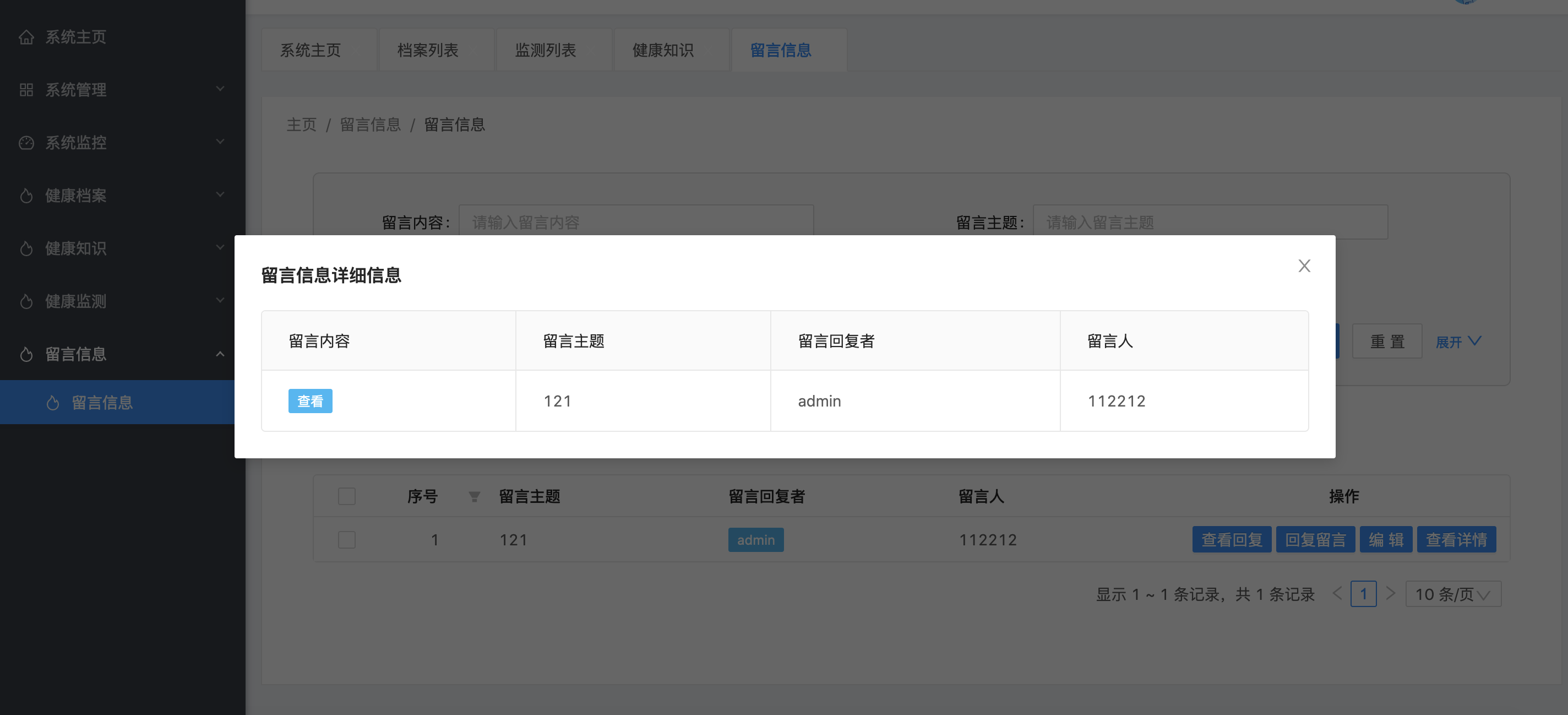Click the 查看 button in the dialog

(311, 400)
